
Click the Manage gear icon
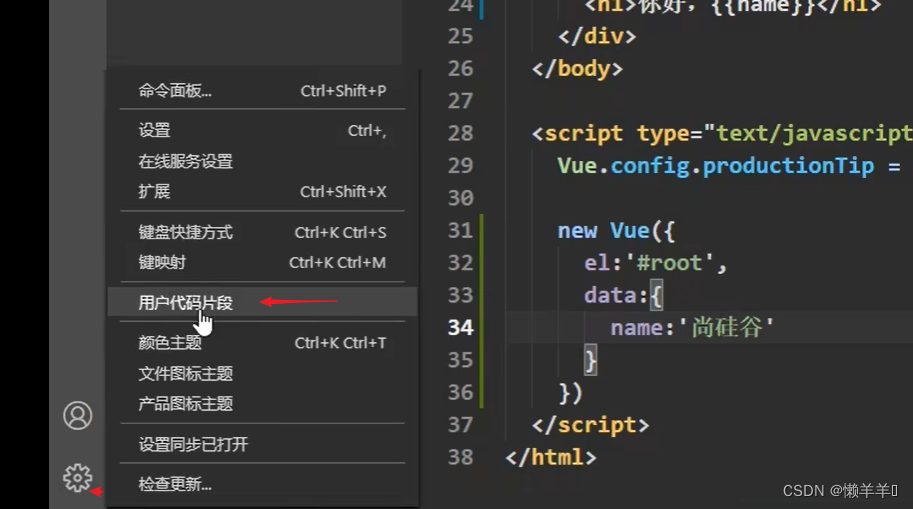(77, 478)
